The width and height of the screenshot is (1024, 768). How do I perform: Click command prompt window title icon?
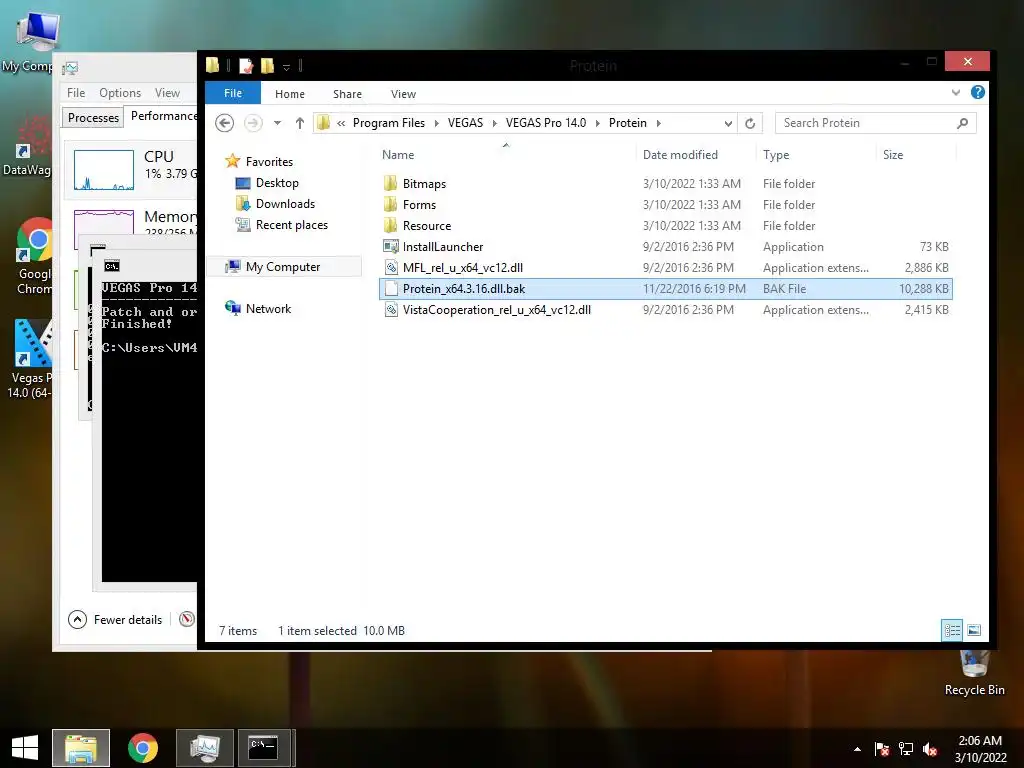pyautogui.click(x=112, y=266)
